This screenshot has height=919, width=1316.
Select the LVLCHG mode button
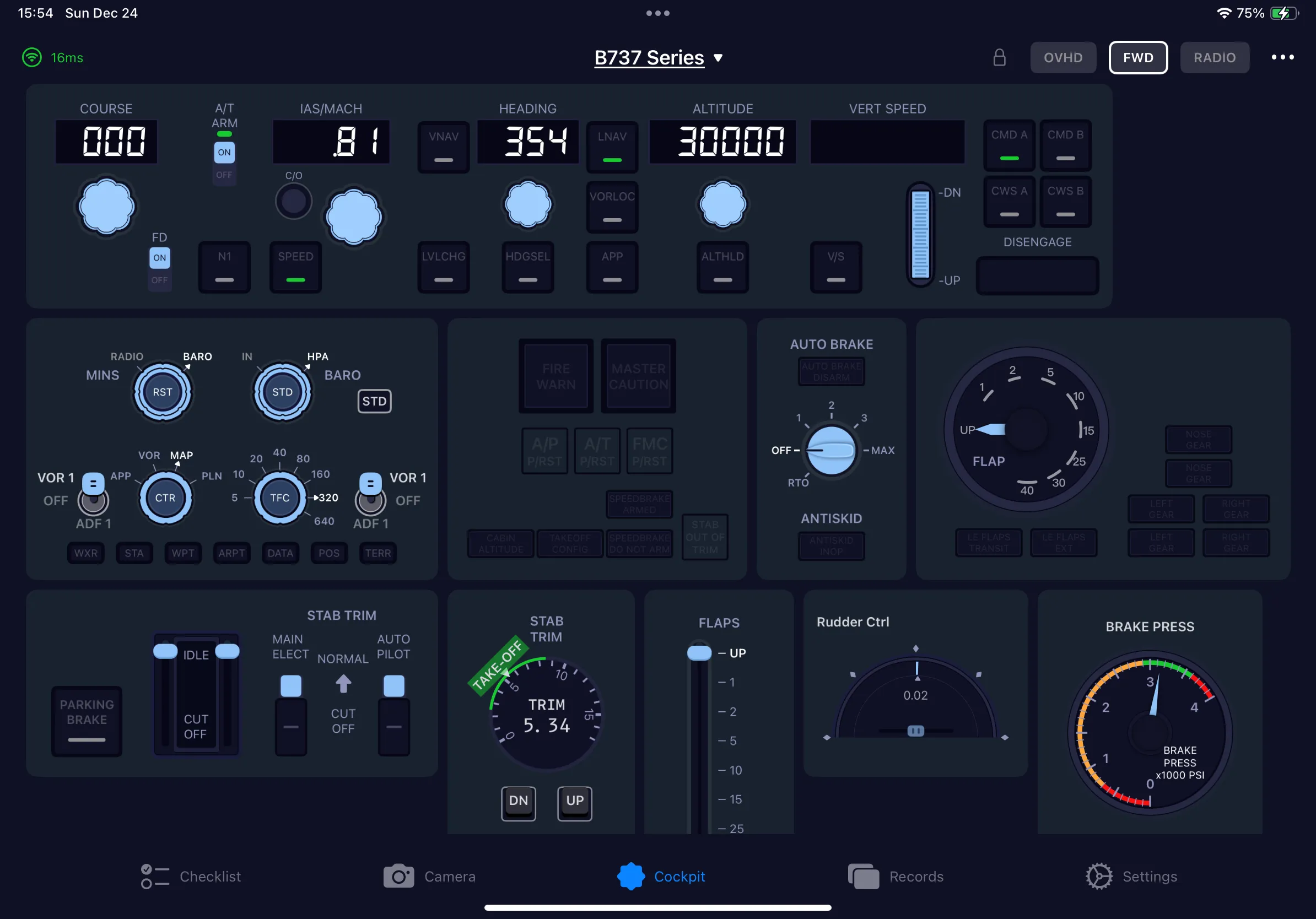pyautogui.click(x=443, y=267)
